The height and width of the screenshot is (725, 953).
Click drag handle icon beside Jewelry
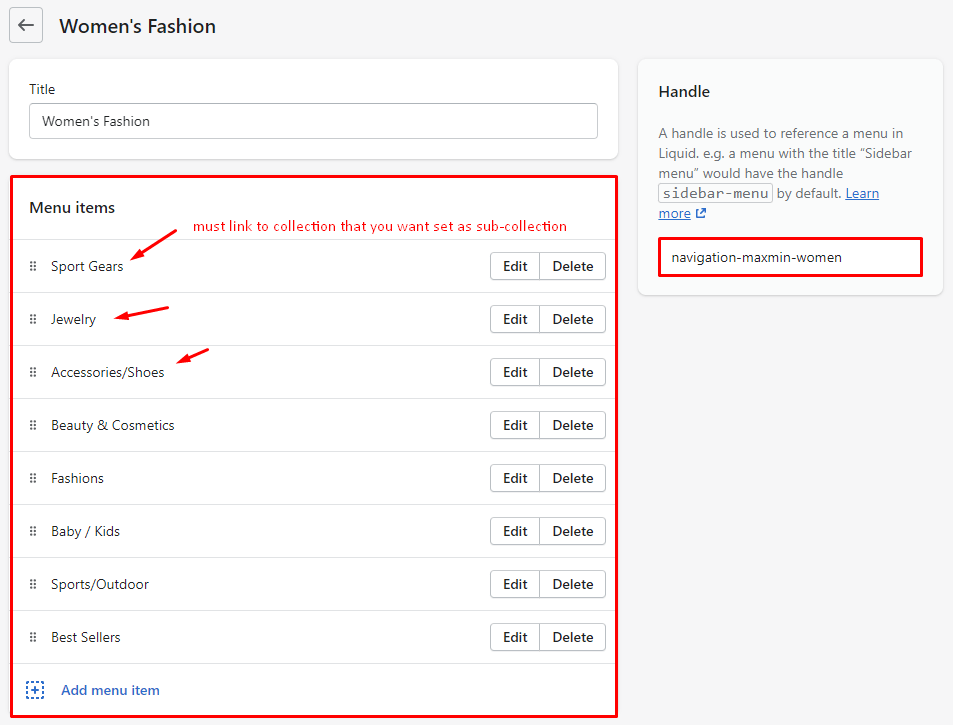(33, 320)
